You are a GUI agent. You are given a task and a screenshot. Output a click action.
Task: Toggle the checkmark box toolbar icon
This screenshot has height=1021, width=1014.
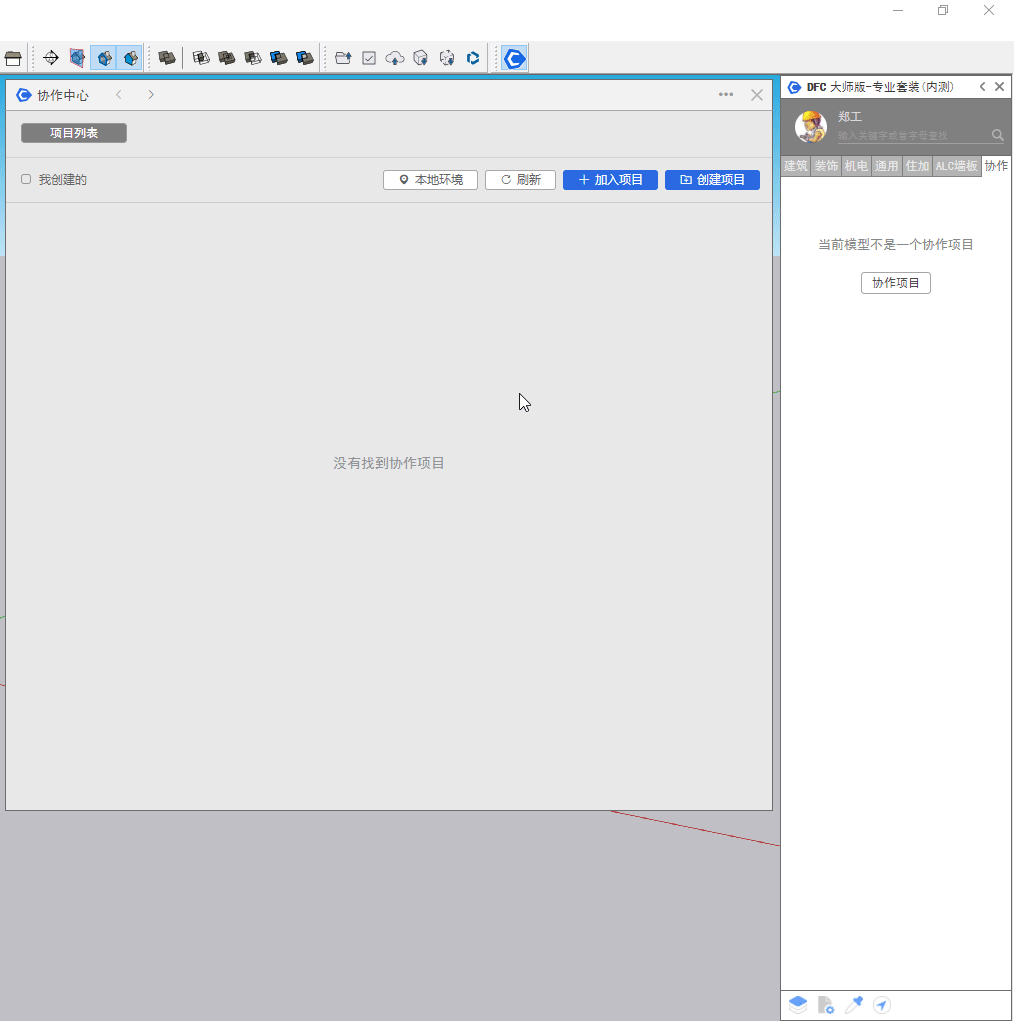coord(369,58)
